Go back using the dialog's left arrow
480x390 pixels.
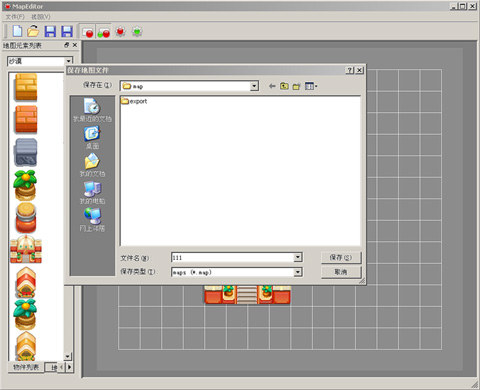tap(272, 86)
